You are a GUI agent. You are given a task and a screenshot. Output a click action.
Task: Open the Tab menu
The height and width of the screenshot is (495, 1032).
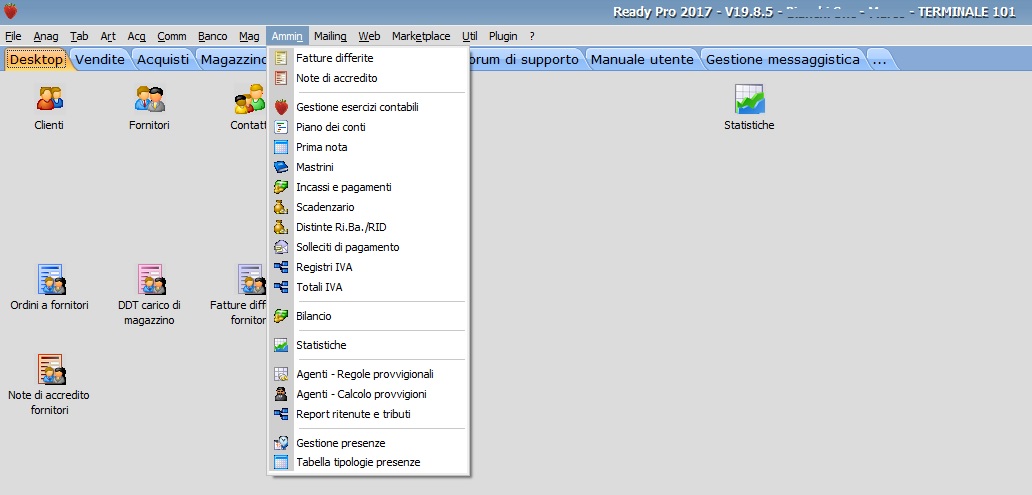79,36
